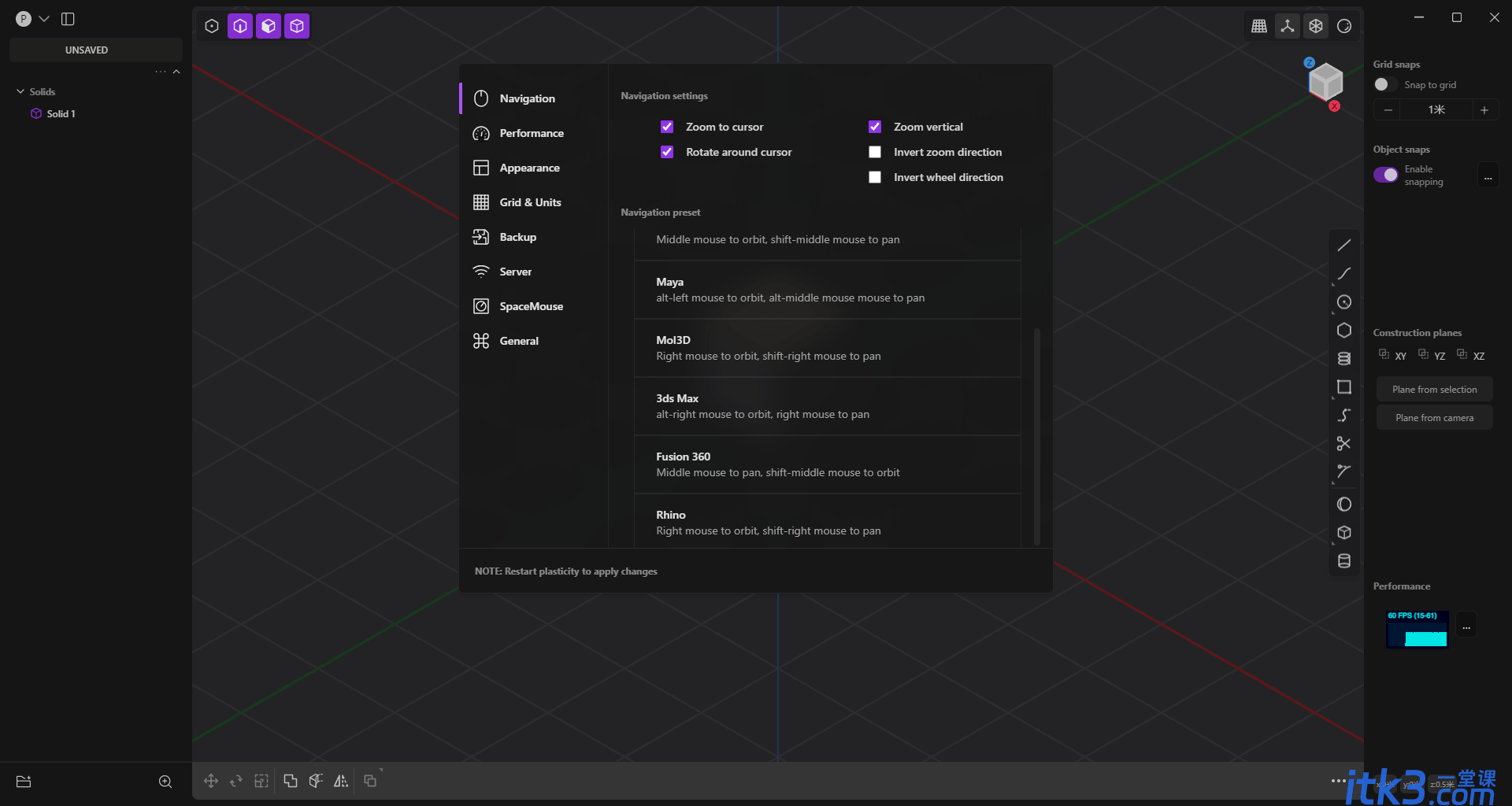Increase grid snap size with plus
The image size is (1512, 806).
(x=1484, y=110)
